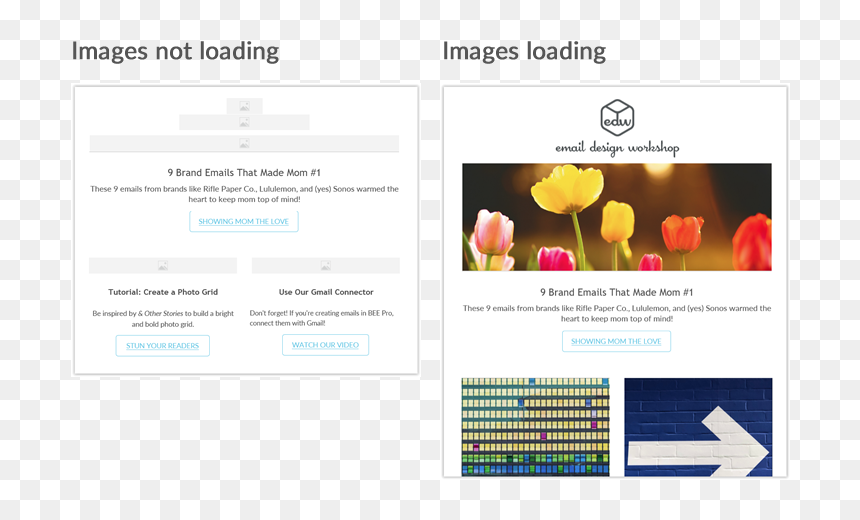The image size is (860, 520).
Task: Click broken image placeholder above Gmail Connector
Action: [x=326, y=265]
